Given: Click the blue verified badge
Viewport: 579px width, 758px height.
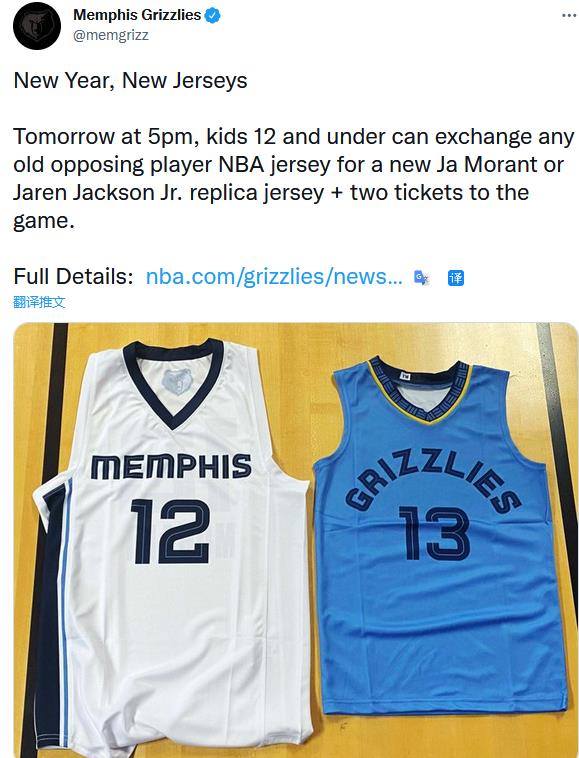Looking at the screenshot, I should (213, 15).
